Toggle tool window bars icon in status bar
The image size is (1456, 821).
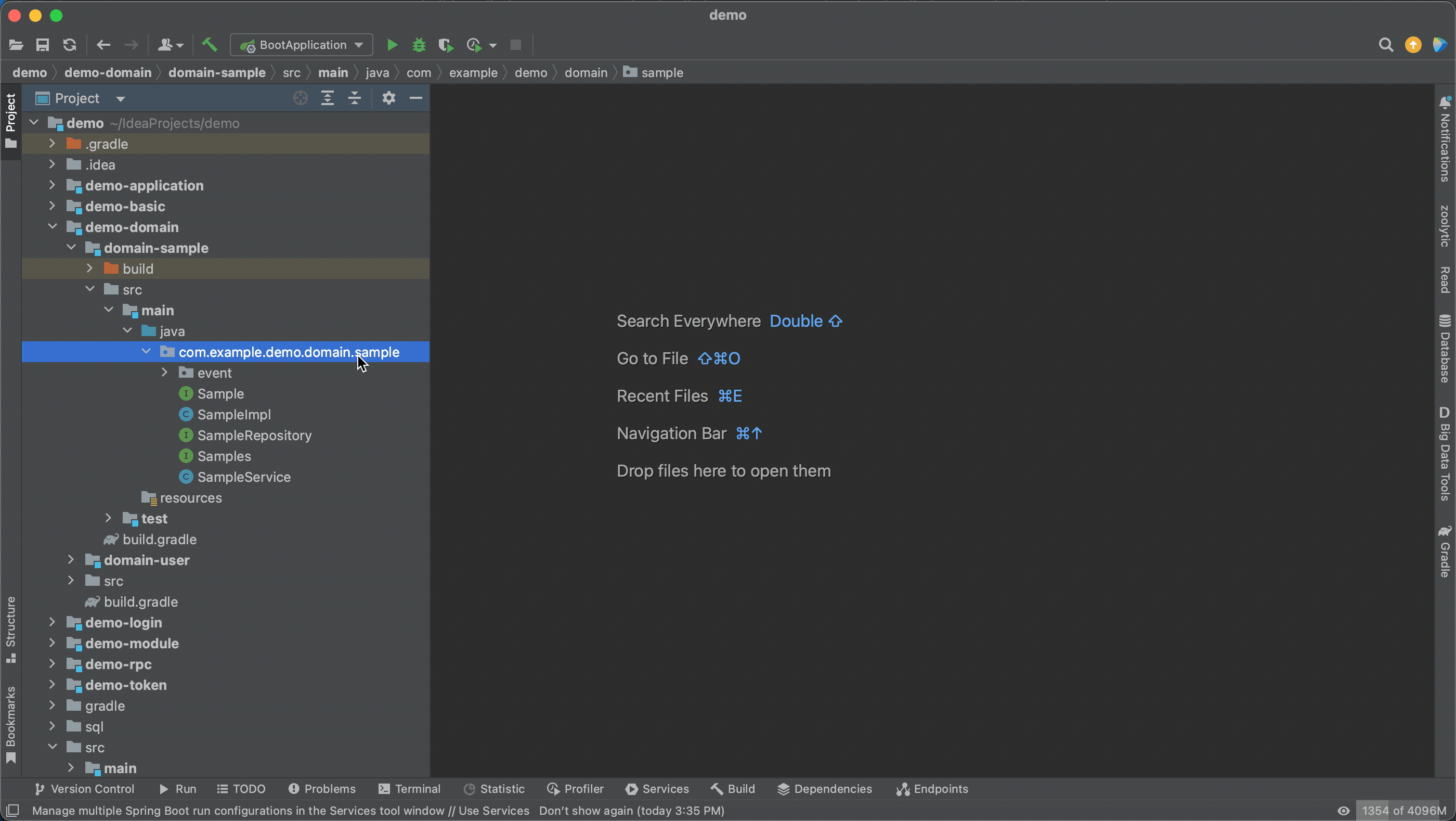pos(12,810)
